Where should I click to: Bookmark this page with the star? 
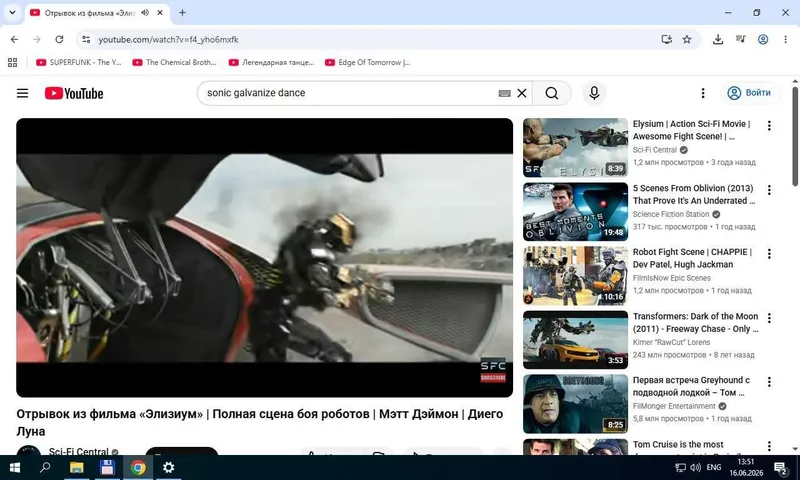click(x=687, y=39)
